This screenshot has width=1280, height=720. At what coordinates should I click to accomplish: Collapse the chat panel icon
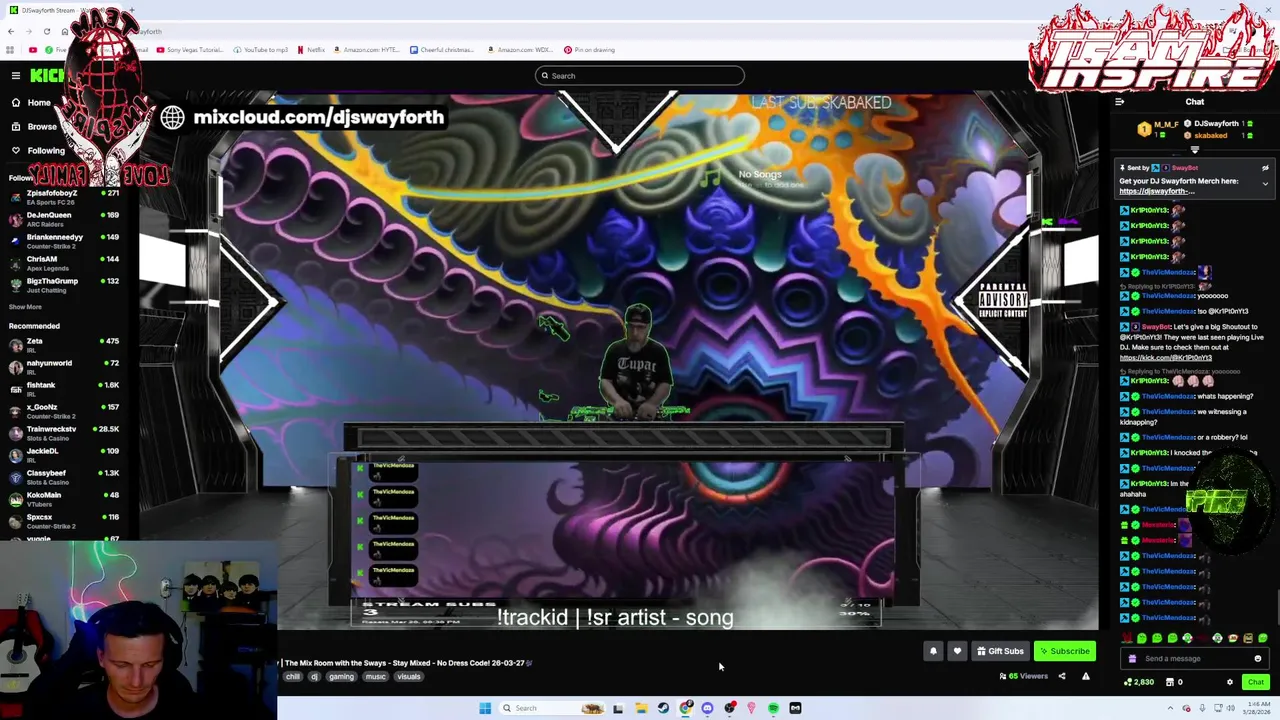(1119, 102)
